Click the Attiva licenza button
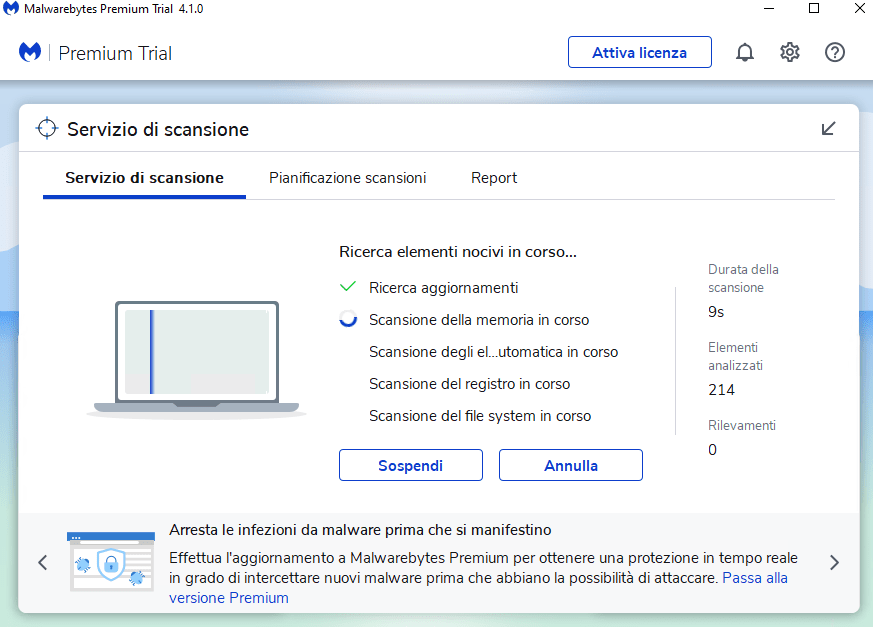The height and width of the screenshot is (627, 873). tap(640, 52)
